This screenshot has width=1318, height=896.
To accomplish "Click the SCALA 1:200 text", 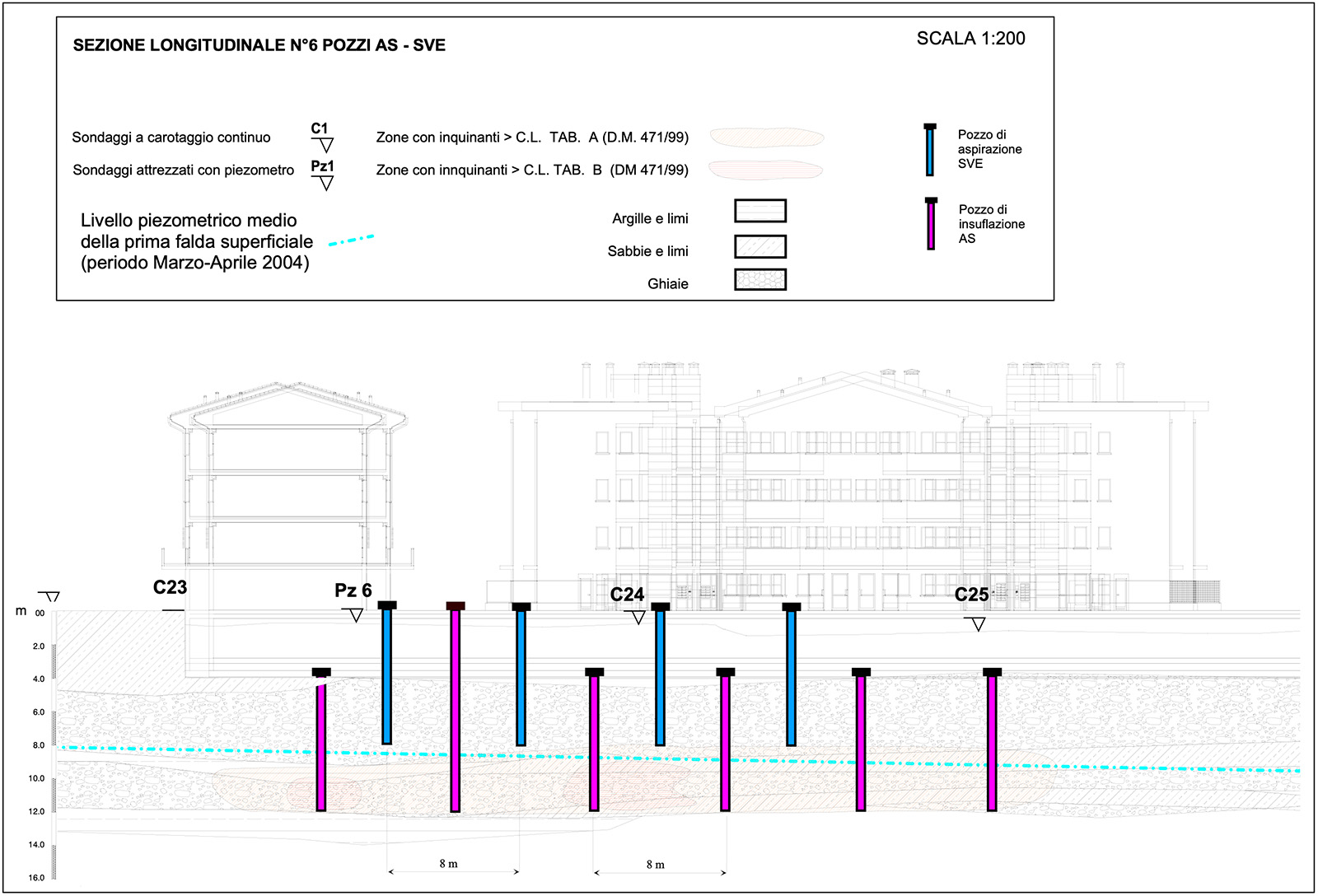I will tap(970, 39).
